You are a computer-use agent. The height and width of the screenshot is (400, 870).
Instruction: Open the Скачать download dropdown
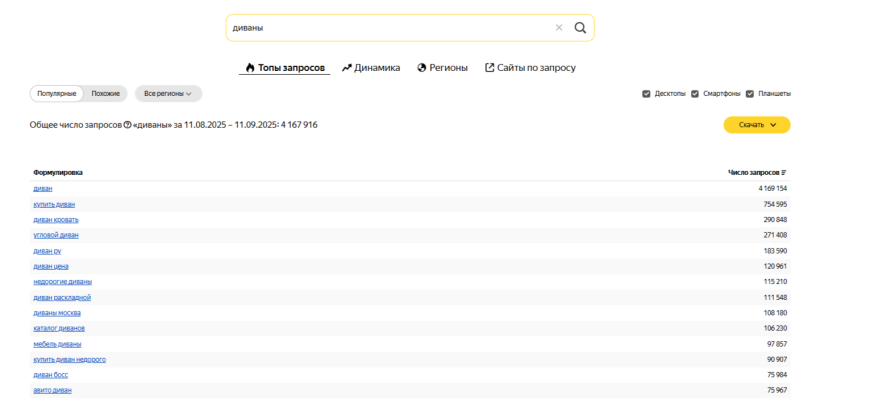point(757,125)
